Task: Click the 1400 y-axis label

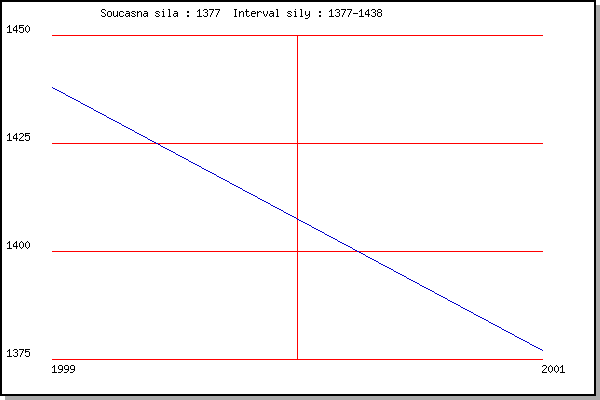Action: tap(18, 245)
